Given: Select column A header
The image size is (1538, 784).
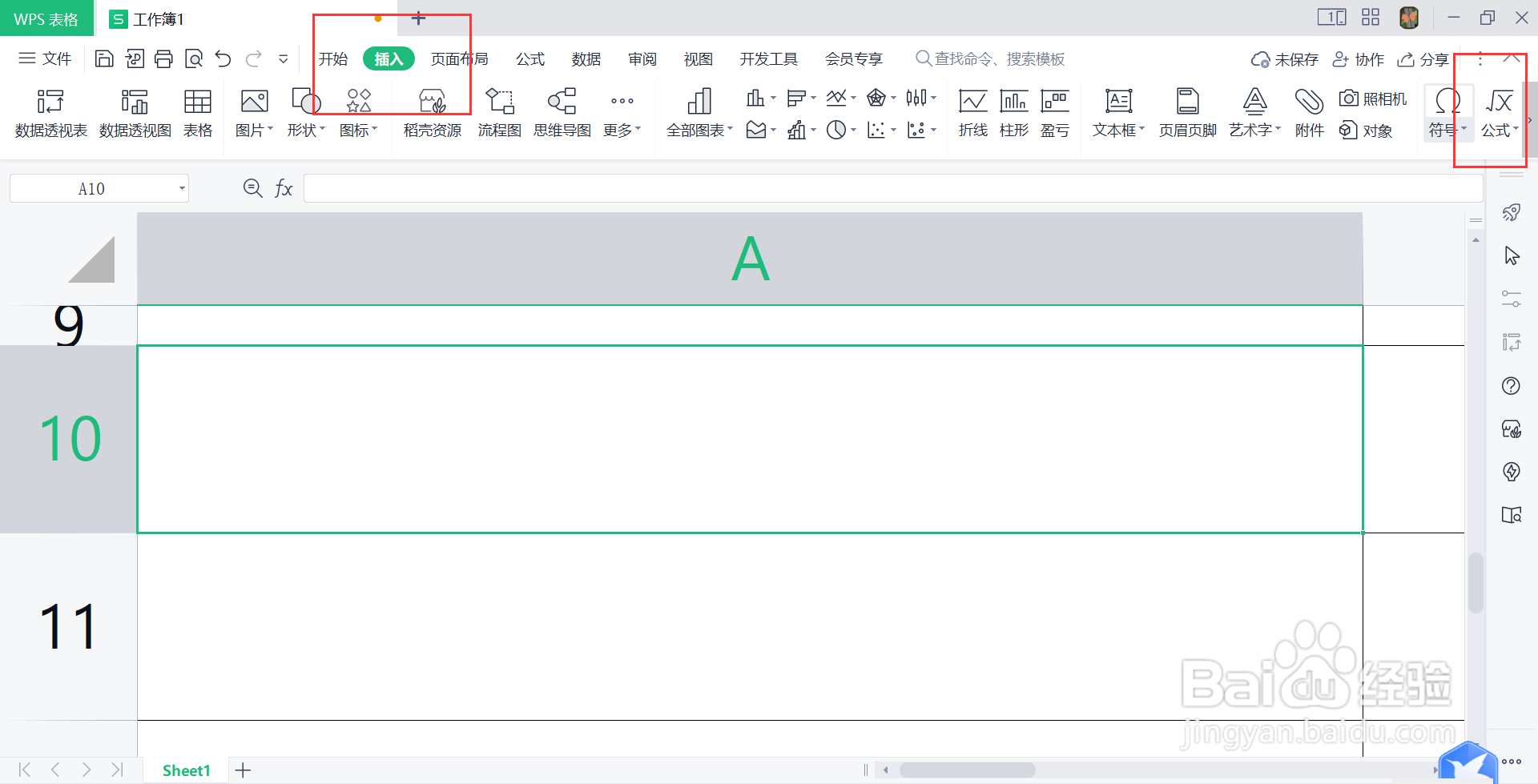Looking at the screenshot, I should point(750,259).
